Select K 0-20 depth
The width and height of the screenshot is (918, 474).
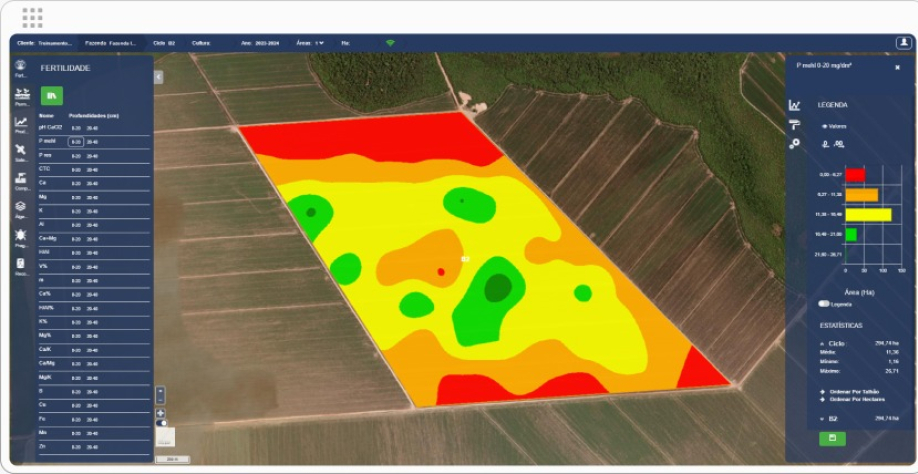pyautogui.click(x=76, y=211)
